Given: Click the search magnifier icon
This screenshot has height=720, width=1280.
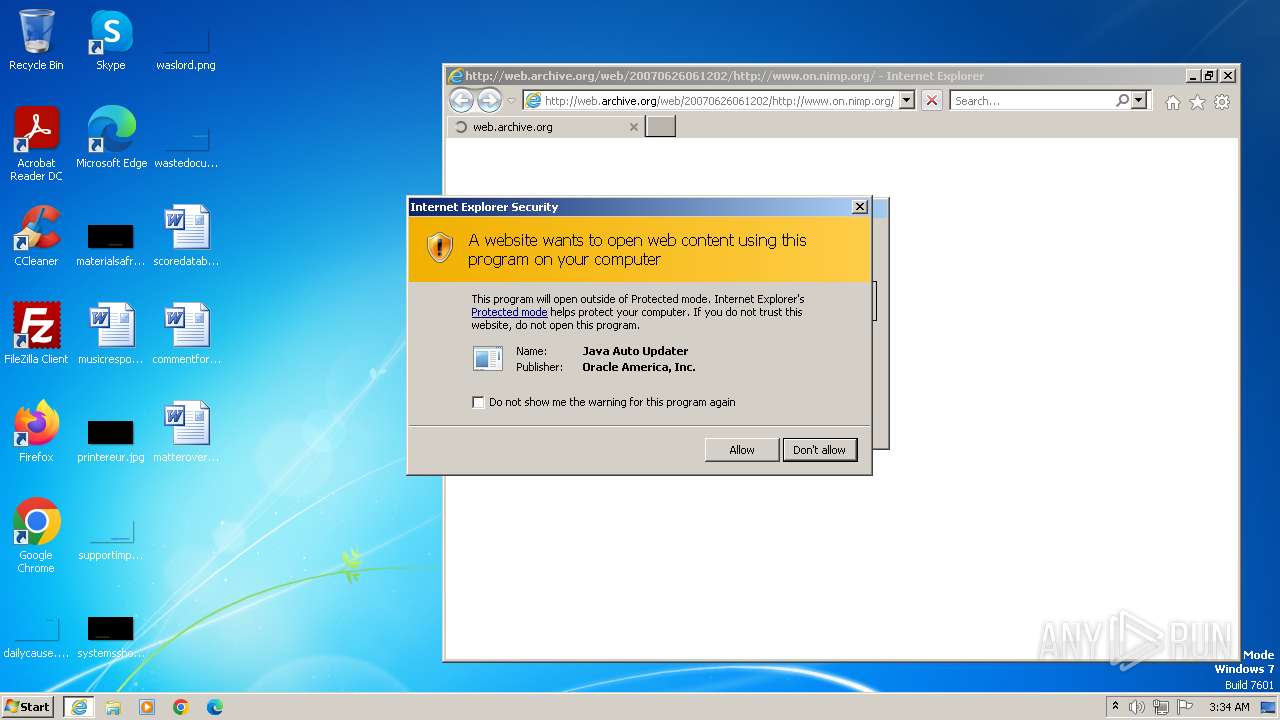Looking at the screenshot, I should pyautogui.click(x=1122, y=100).
